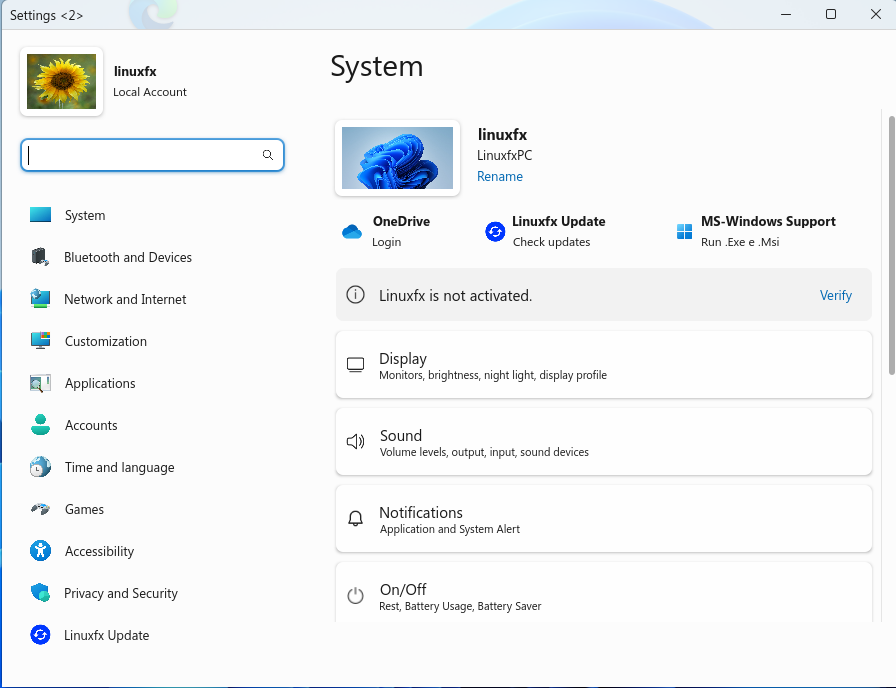Click the Time and language clock icon

pyautogui.click(x=40, y=467)
